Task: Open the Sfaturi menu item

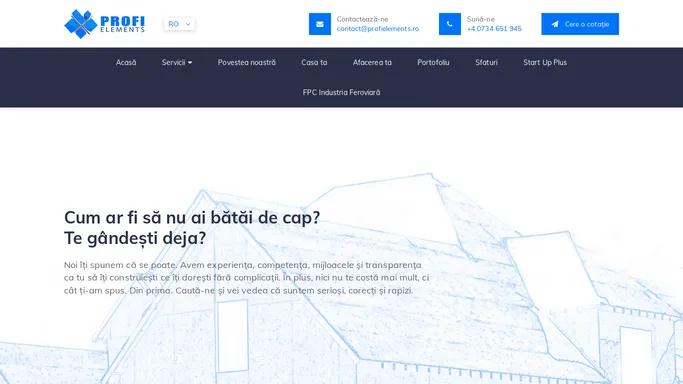Action: pyautogui.click(x=486, y=63)
